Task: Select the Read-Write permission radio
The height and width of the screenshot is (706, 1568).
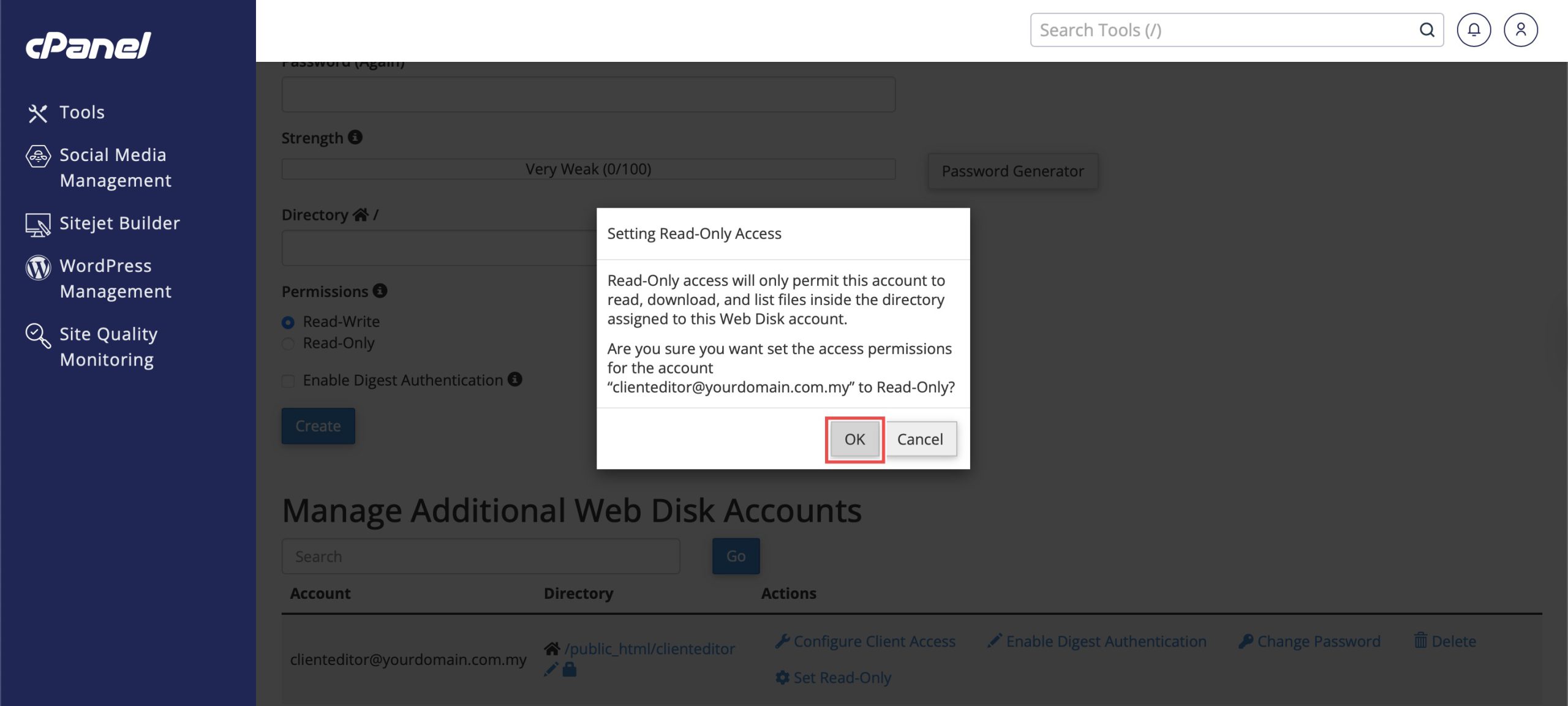Action: [288, 322]
